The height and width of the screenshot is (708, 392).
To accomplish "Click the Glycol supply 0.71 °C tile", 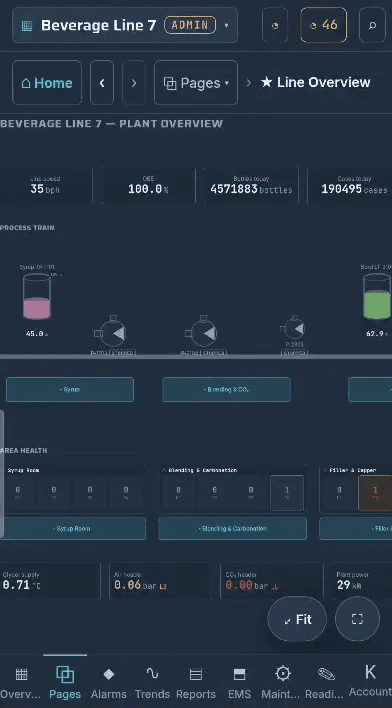I will pyautogui.click(x=50, y=582).
